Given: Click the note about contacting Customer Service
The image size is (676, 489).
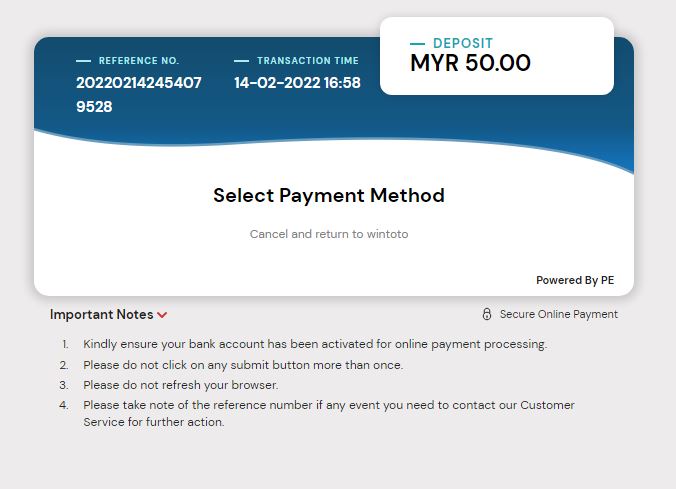Looking at the screenshot, I should [x=328, y=413].
